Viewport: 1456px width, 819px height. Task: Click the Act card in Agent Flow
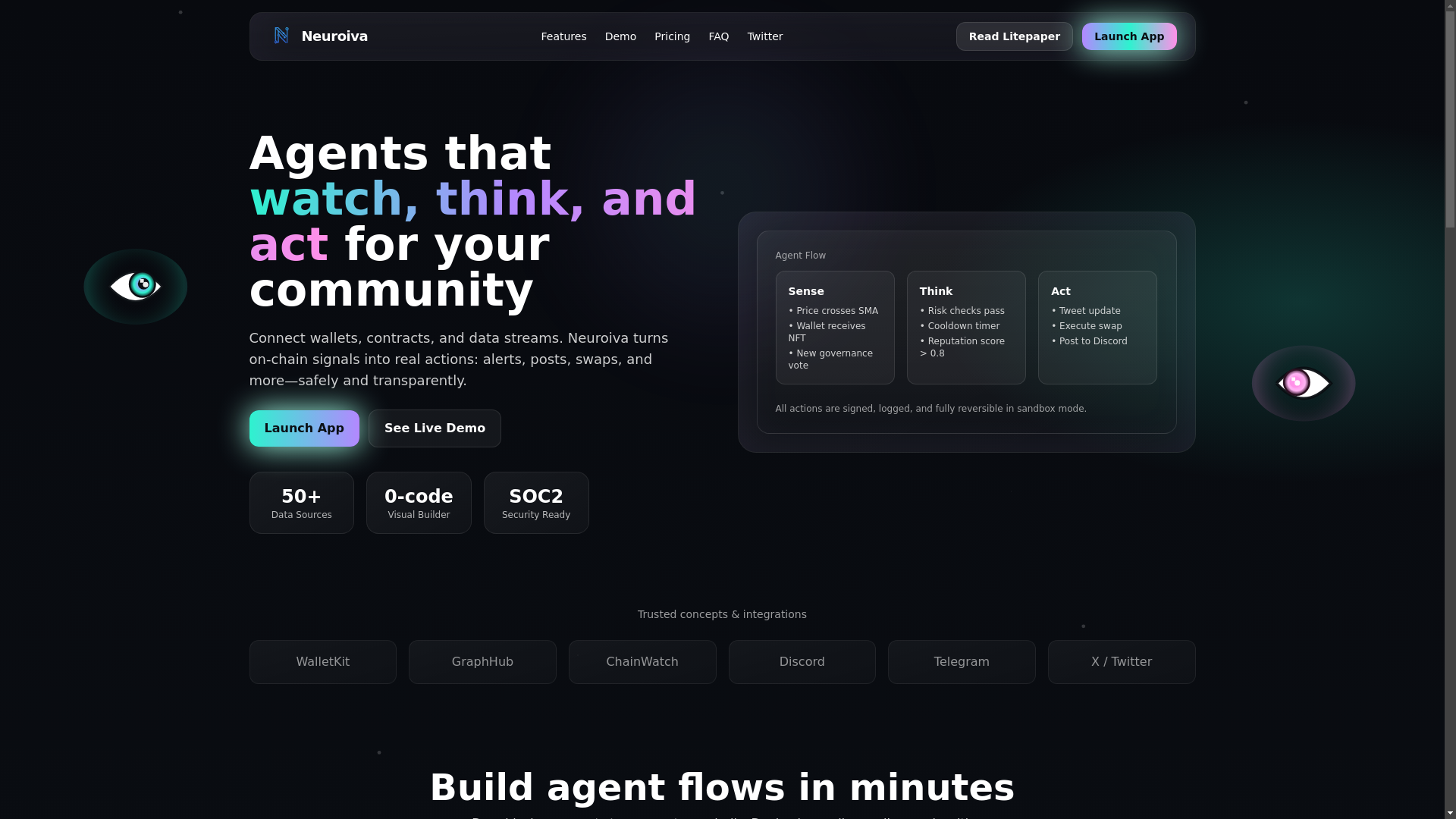click(1097, 328)
